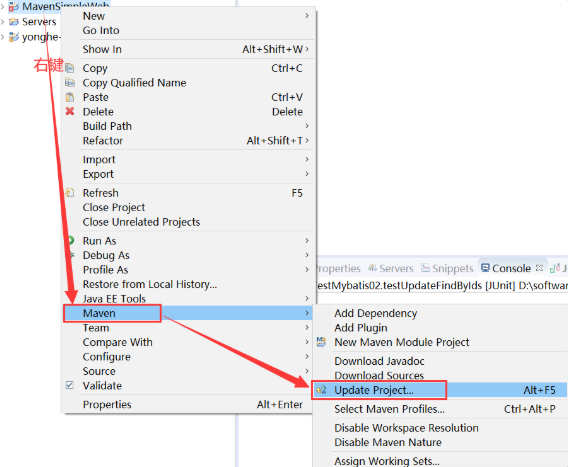Screen dimensions: 568x467
Task: Choose Download Javadoc
Action: pyautogui.click(x=379, y=361)
